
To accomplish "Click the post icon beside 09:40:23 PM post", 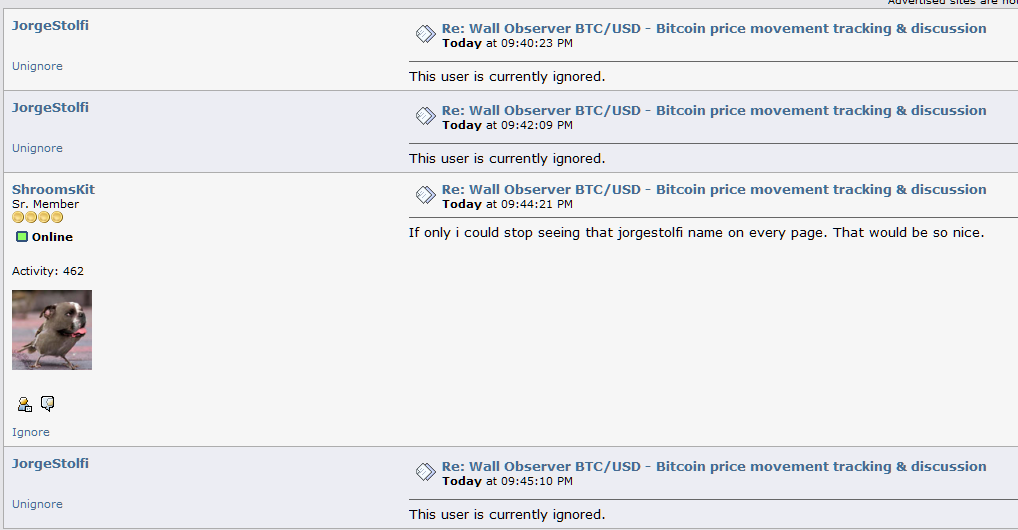I will point(426,34).
